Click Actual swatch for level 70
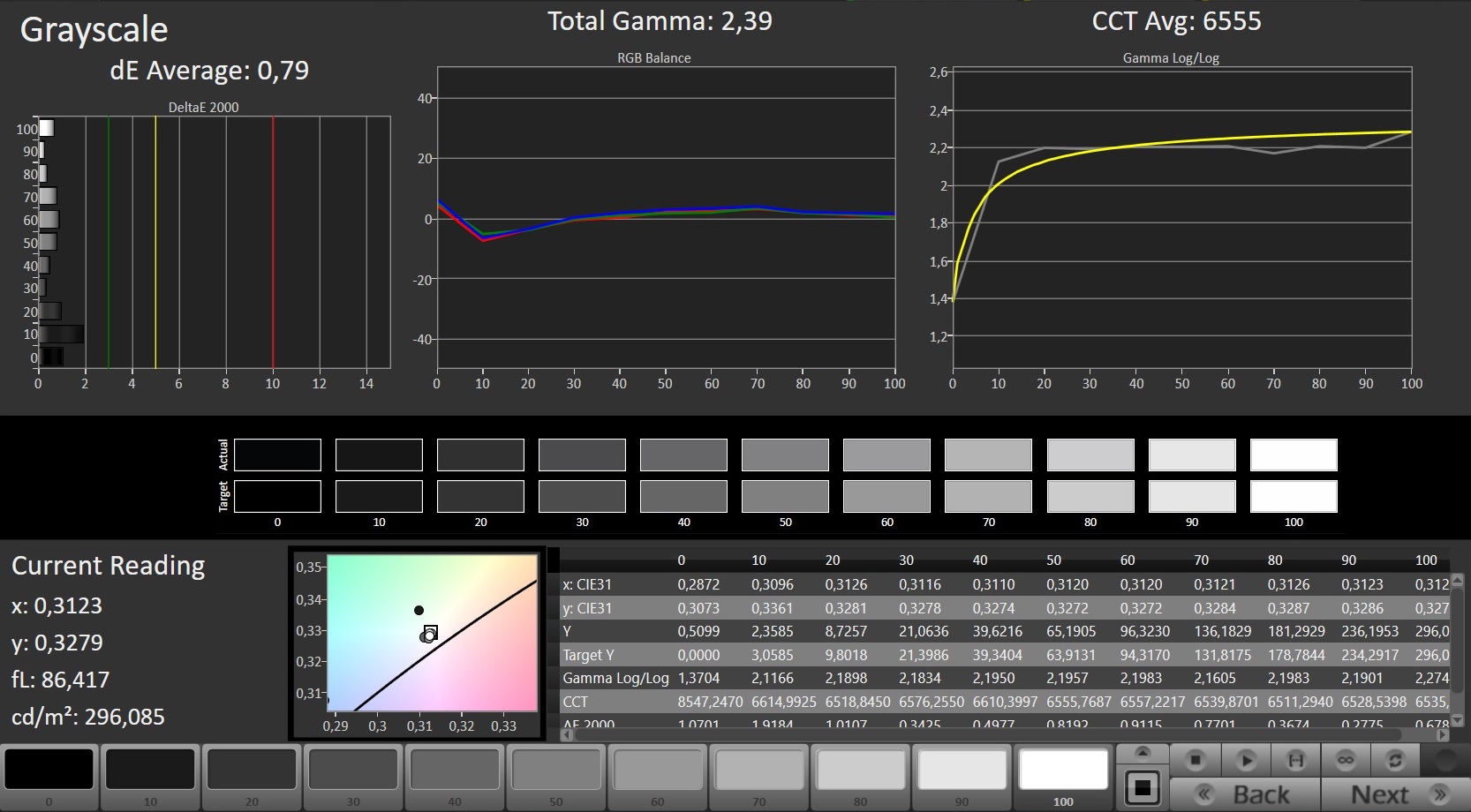Image resolution: width=1471 pixels, height=812 pixels. (x=988, y=455)
